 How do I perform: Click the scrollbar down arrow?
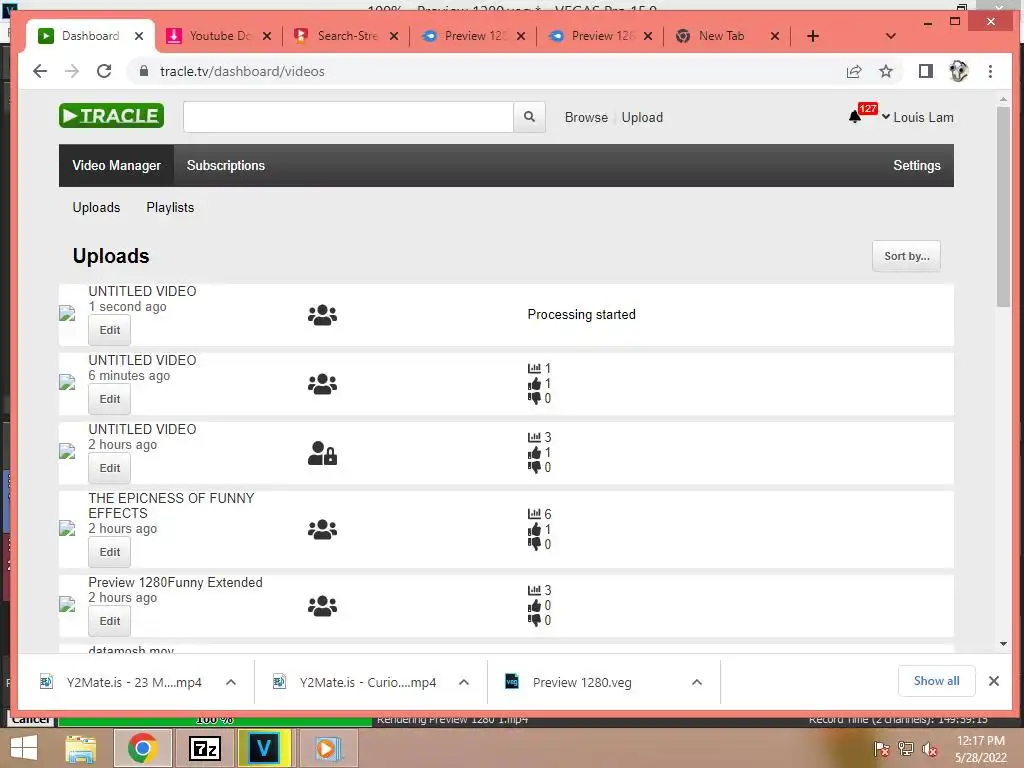(1003, 644)
